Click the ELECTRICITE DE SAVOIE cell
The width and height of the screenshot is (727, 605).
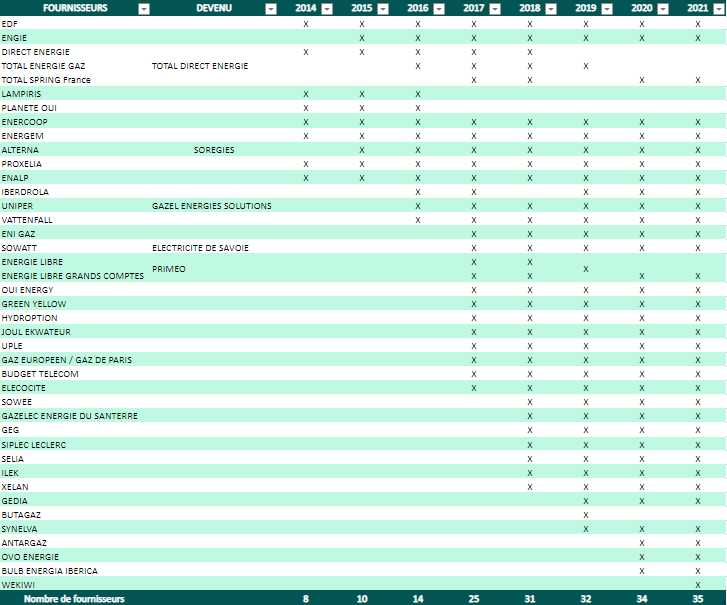214,248
